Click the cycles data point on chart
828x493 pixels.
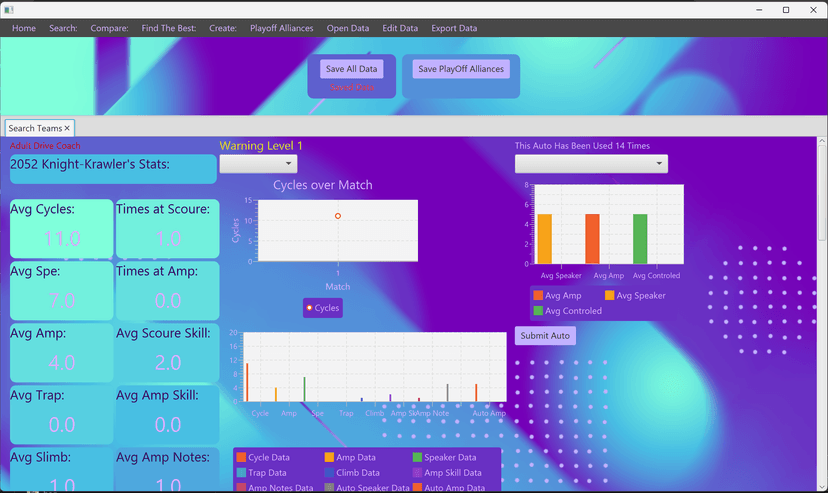338,216
